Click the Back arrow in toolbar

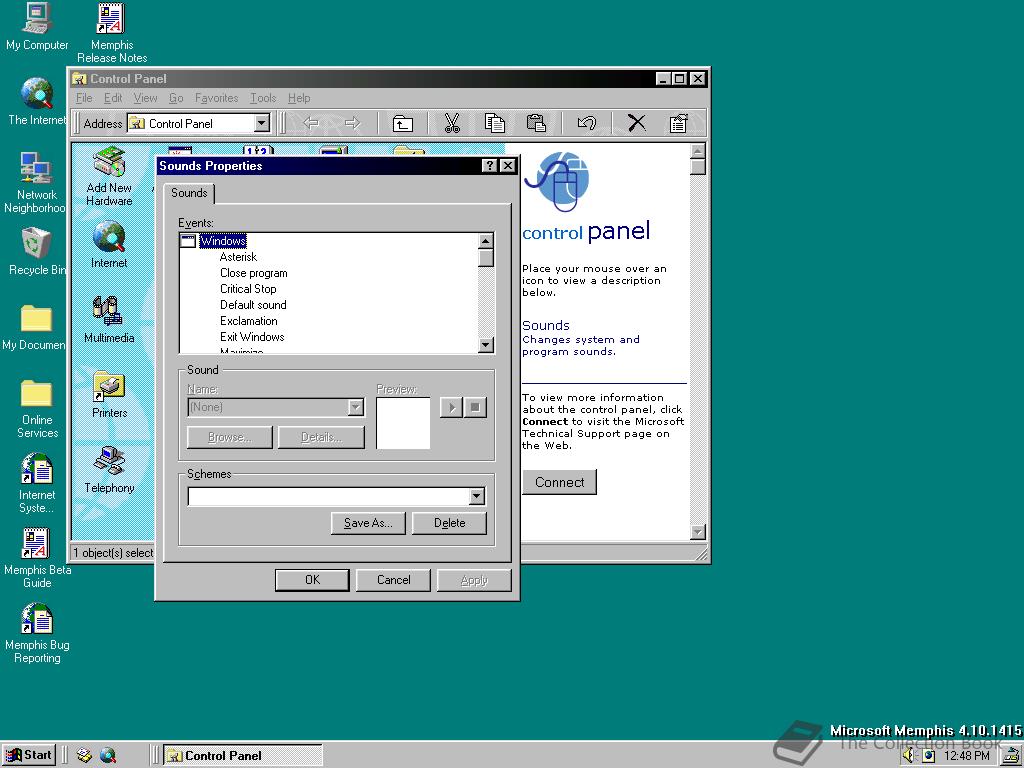pos(312,123)
